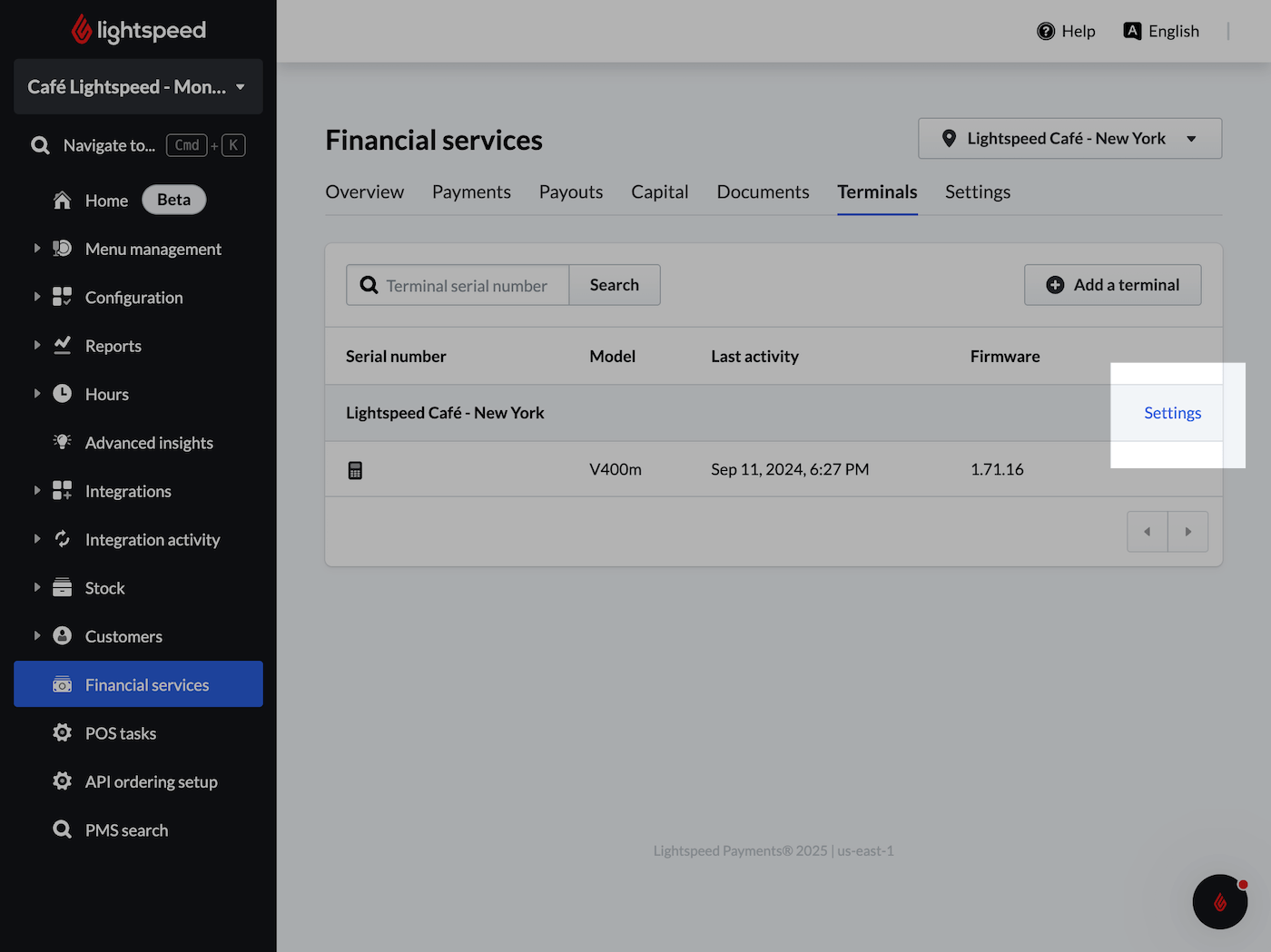Click the Advanced insights lightbulb icon

pos(62,442)
